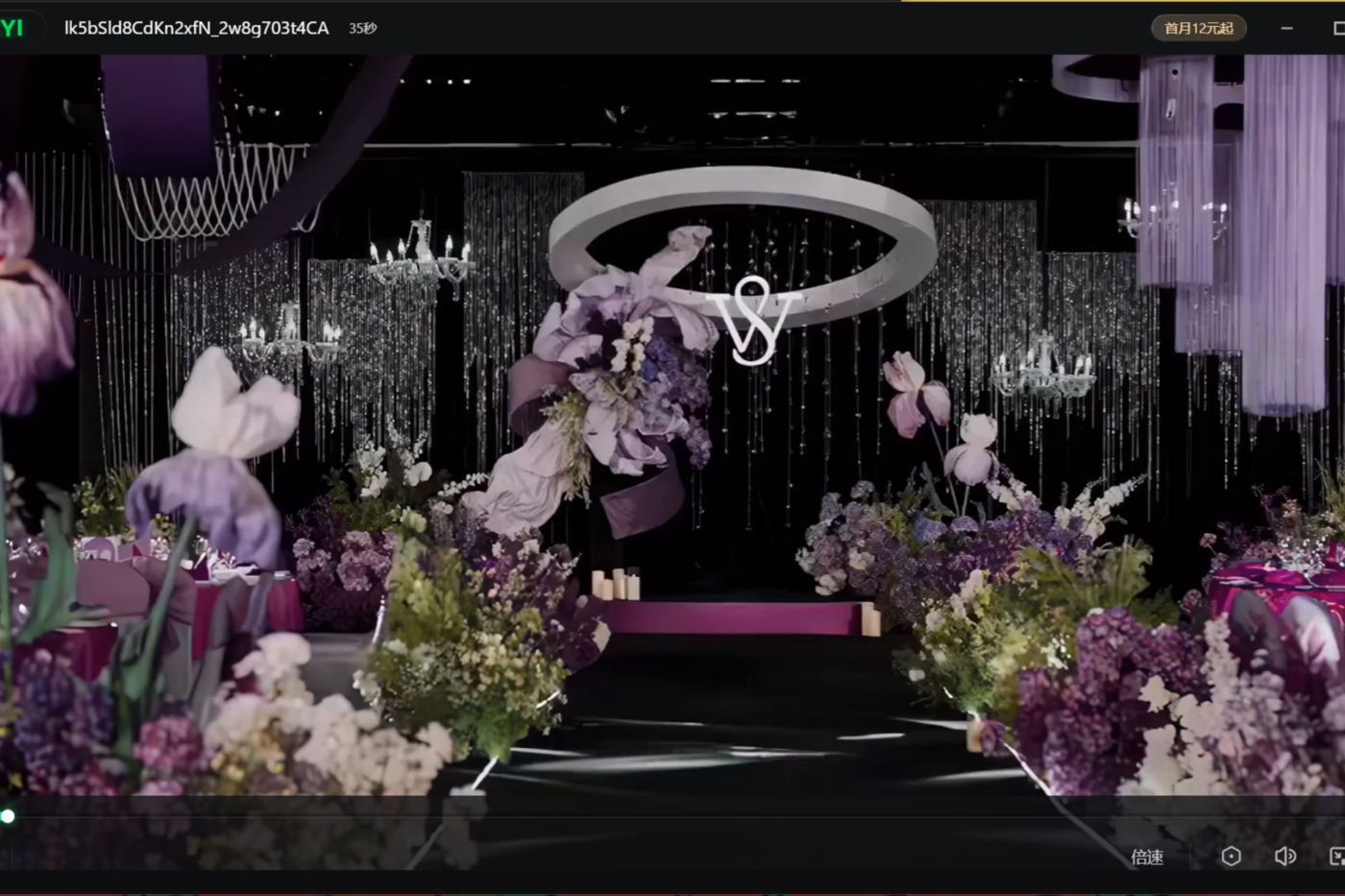Open the 倍速 playback speed menu
Image resolution: width=1345 pixels, height=896 pixels.
coord(1147,857)
